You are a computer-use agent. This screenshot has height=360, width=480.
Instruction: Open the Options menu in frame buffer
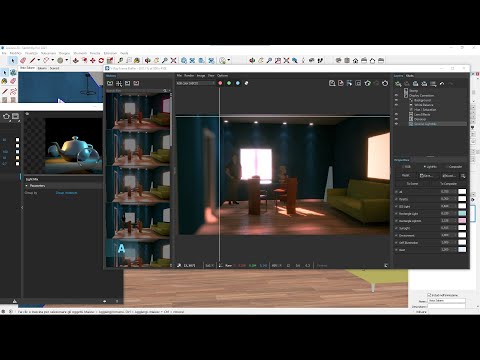(x=222, y=76)
